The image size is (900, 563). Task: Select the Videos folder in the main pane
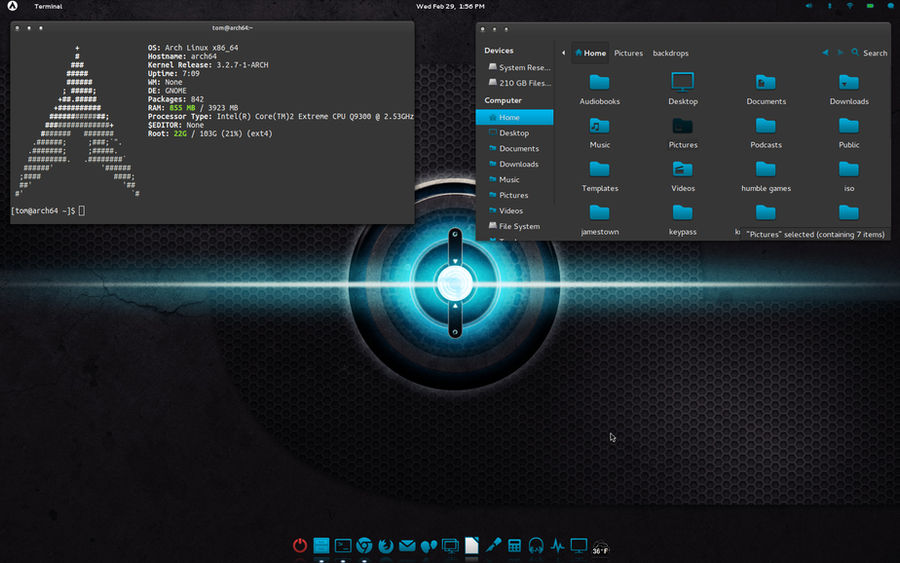click(x=682, y=176)
